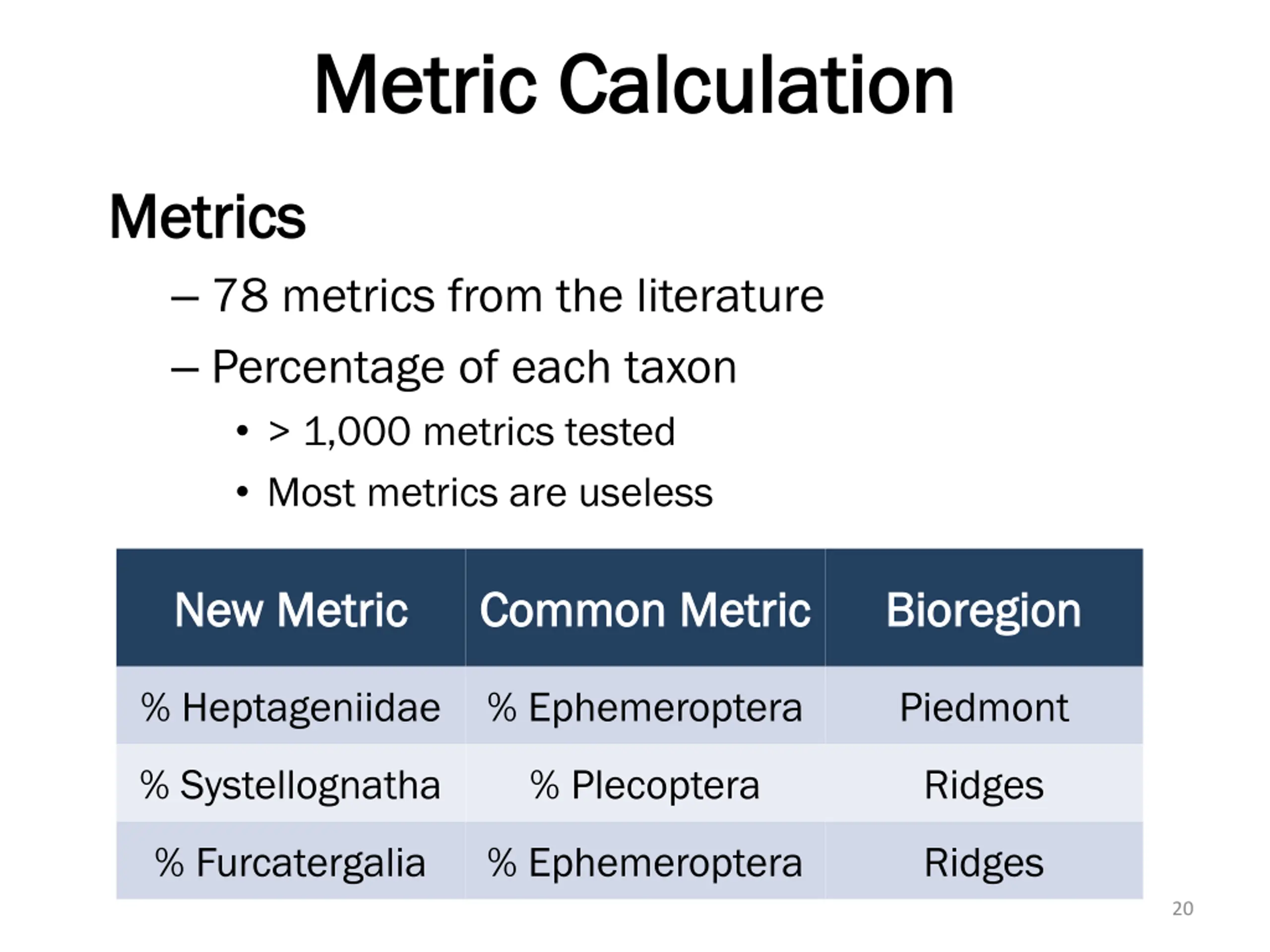
Task: Click the "Percentage of each taxon" line
Action: [474, 367]
